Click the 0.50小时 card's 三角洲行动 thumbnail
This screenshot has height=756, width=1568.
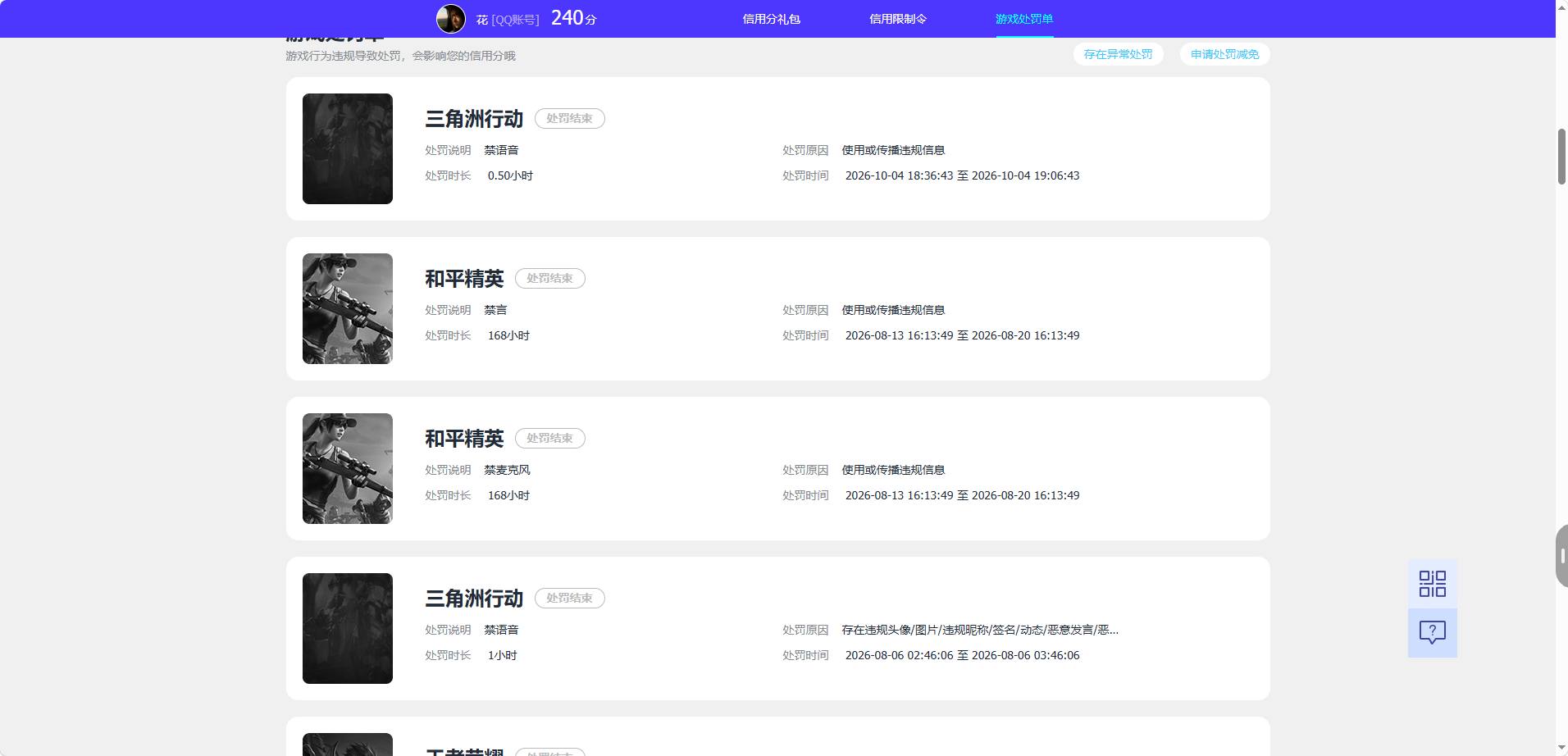click(x=348, y=148)
